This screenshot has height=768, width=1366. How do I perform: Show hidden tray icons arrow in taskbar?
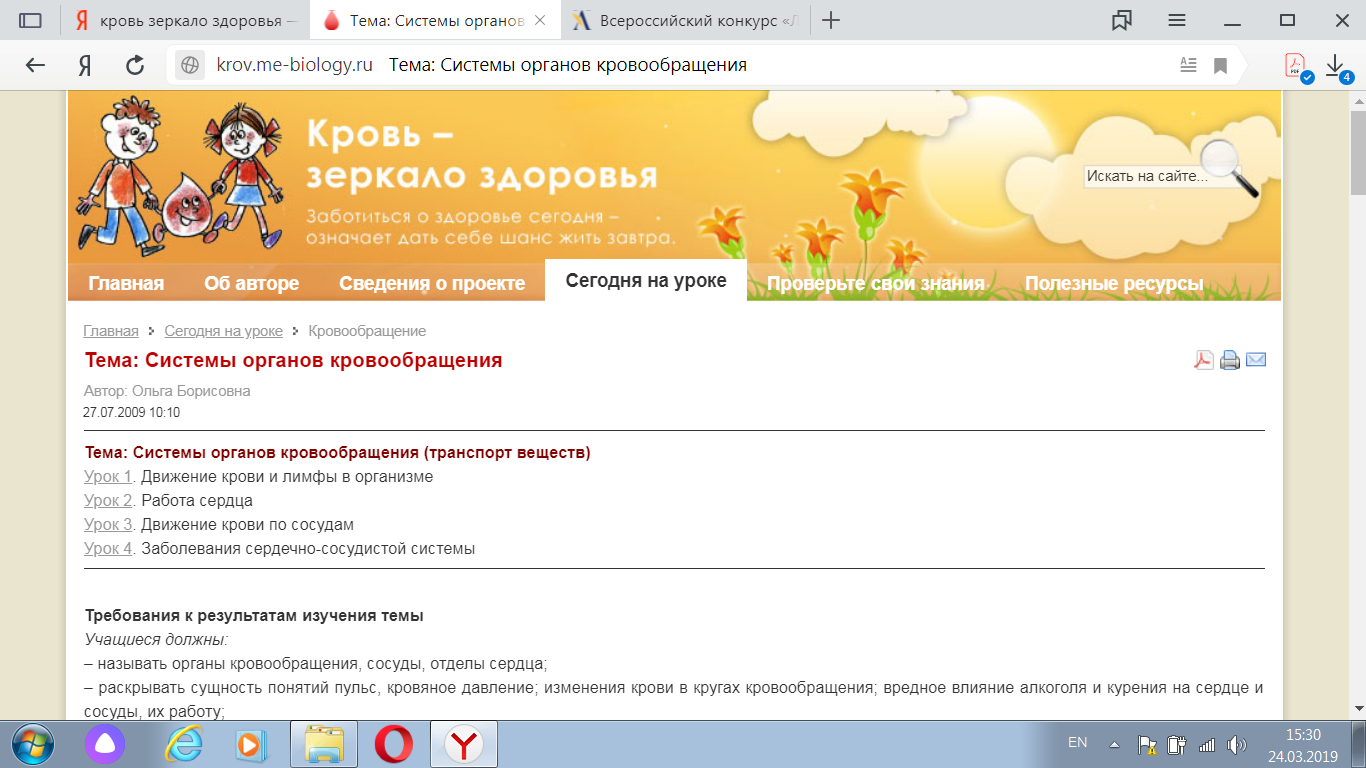(x=1115, y=744)
